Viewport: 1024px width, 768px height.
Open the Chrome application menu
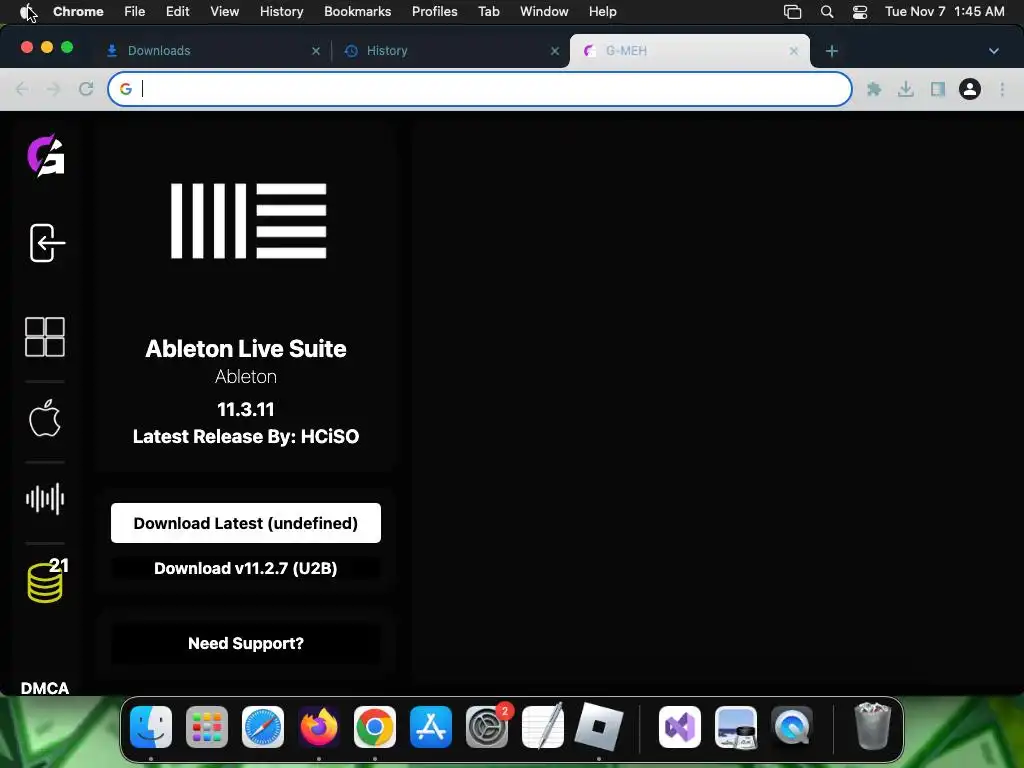click(78, 12)
